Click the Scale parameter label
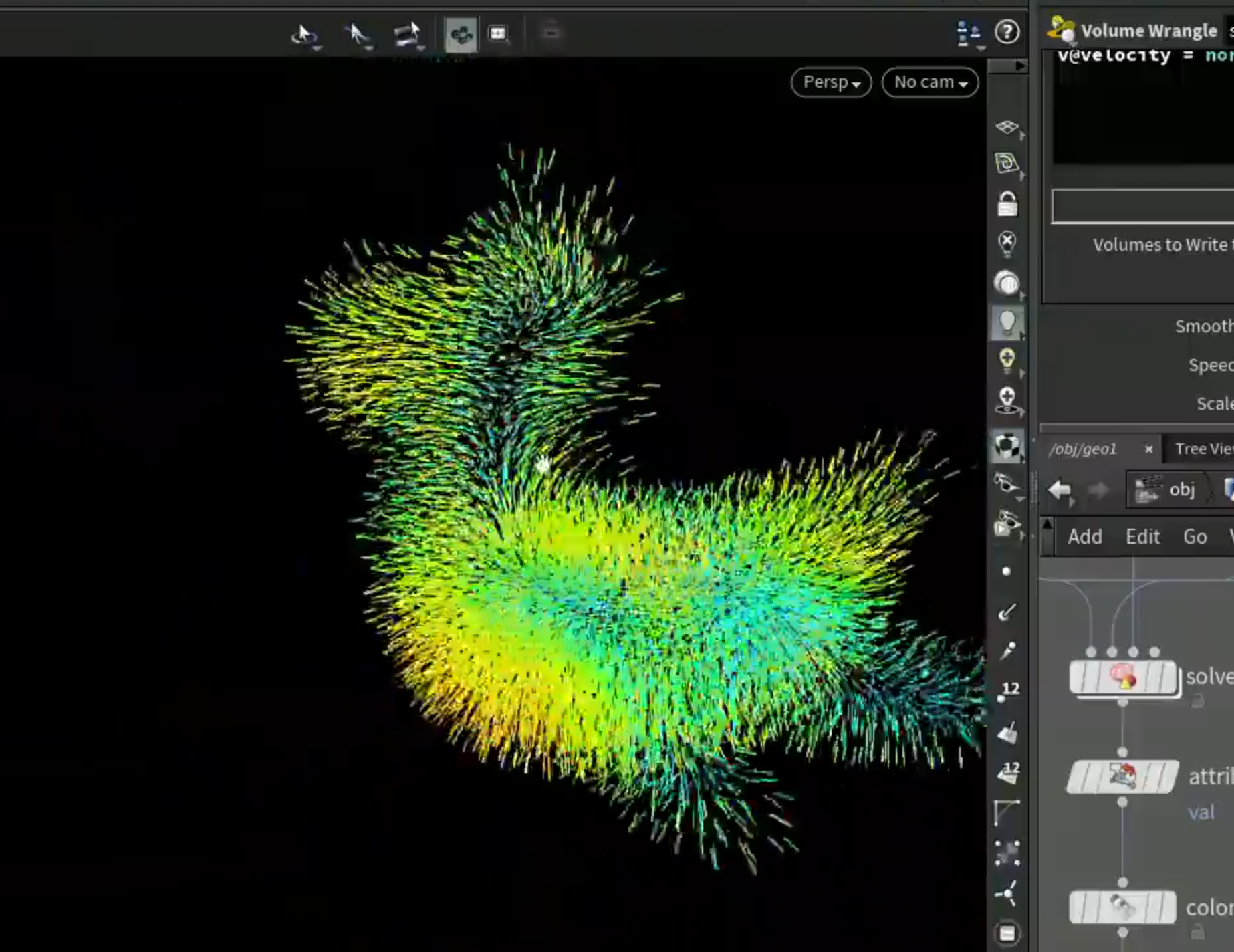 [x=1215, y=404]
